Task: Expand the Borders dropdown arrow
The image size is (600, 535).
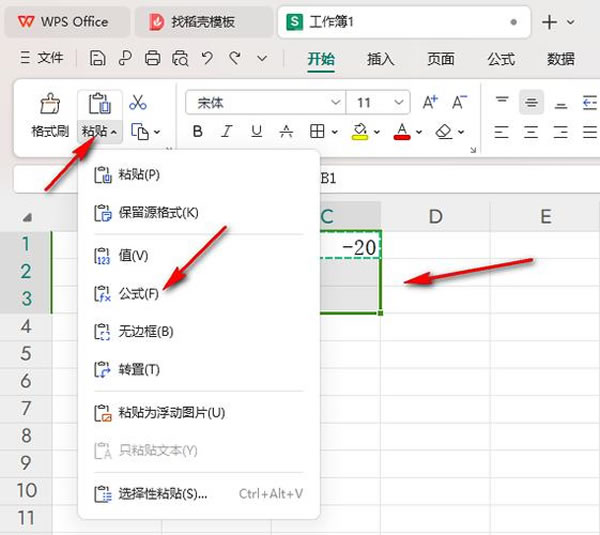Action: pos(335,132)
